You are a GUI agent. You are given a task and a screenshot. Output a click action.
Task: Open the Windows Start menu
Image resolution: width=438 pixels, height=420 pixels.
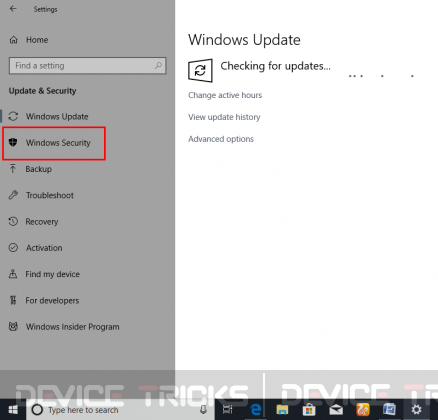click(13, 410)
